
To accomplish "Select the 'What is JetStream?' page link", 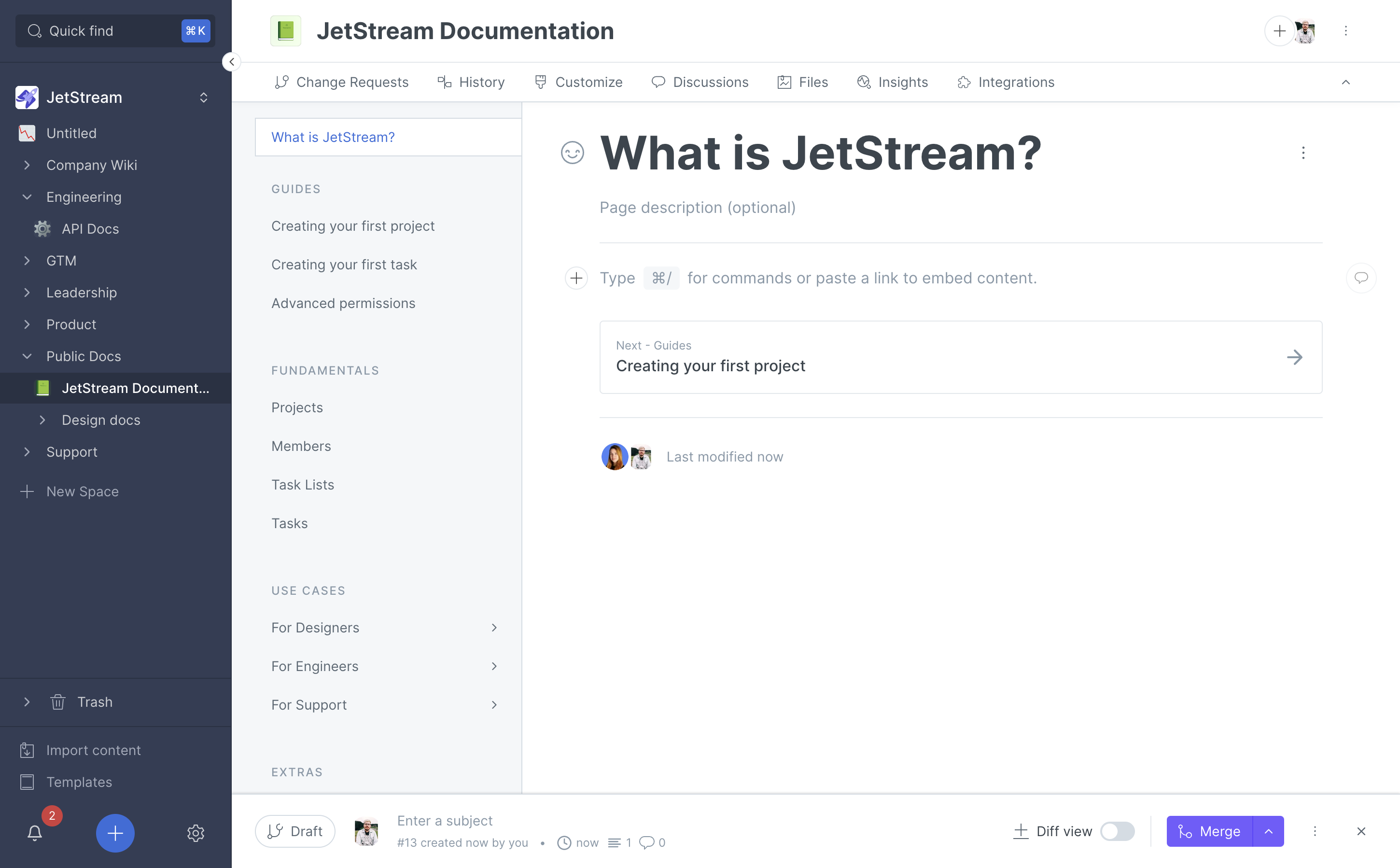I will pyautogui.click(x=389, y=137).
